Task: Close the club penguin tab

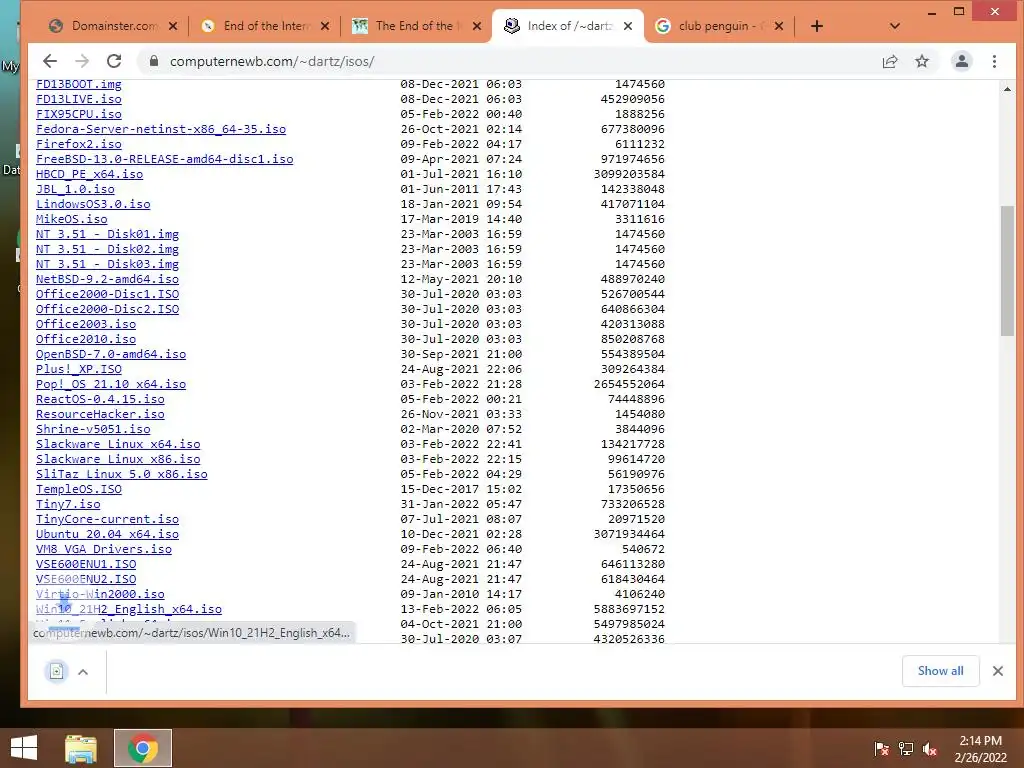Action: 778,26
